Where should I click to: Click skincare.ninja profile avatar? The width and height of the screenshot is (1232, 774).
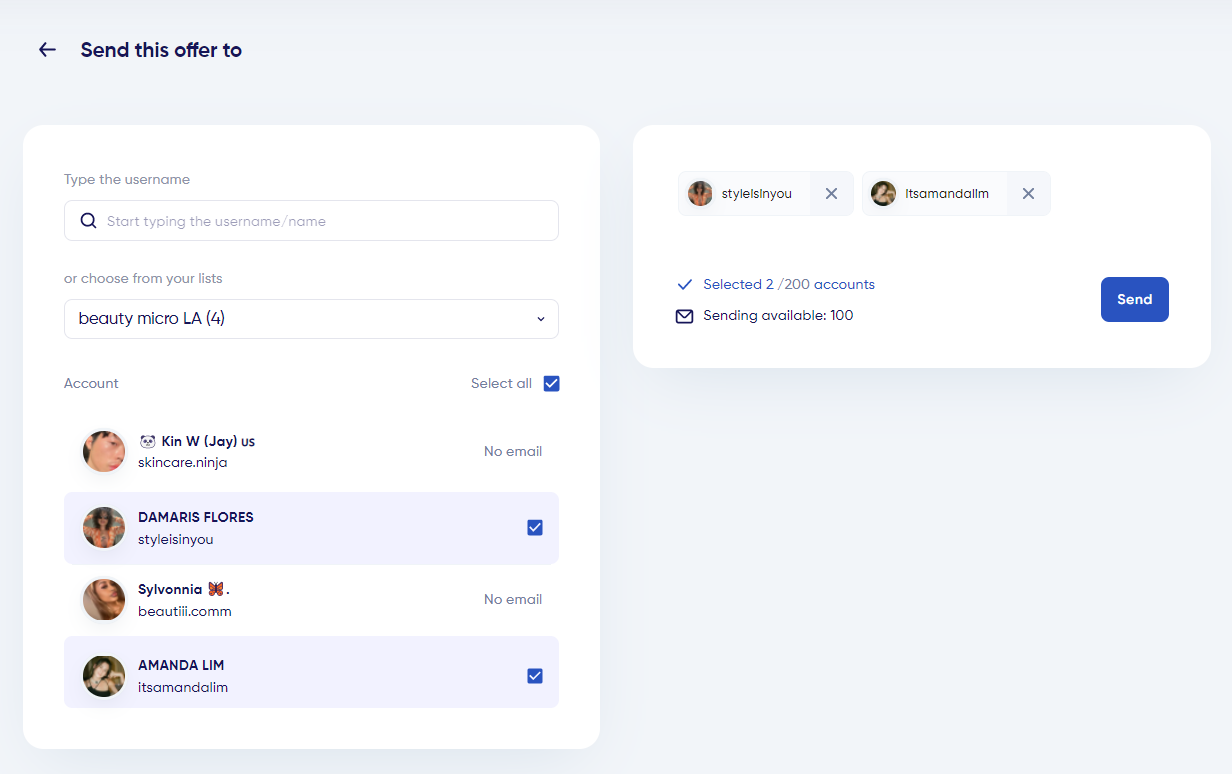point(104,452)
